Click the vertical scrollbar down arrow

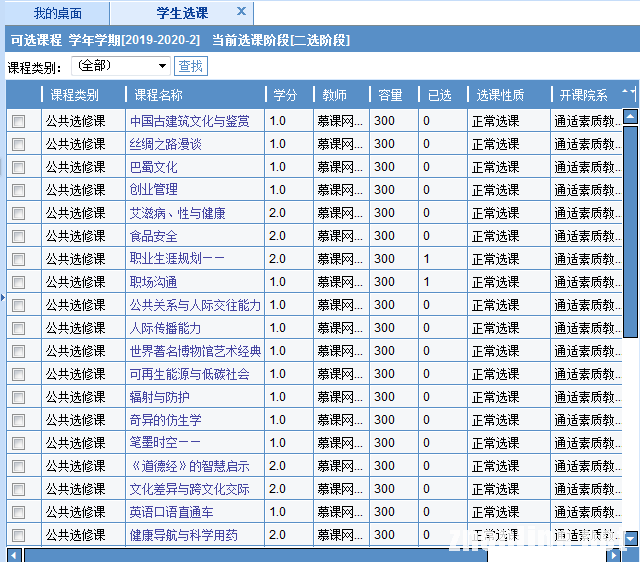[x=630, y=538]
